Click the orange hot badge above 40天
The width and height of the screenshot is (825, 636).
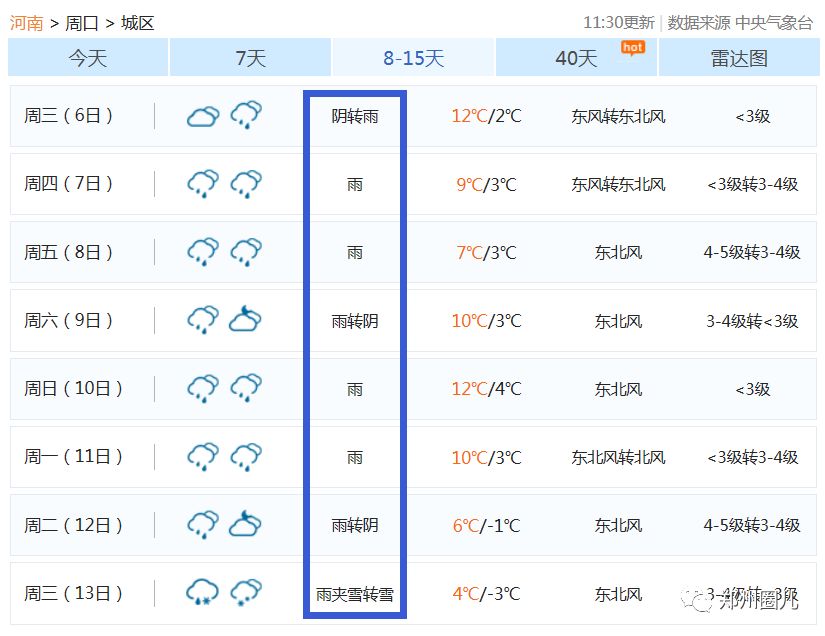(633, 47)
